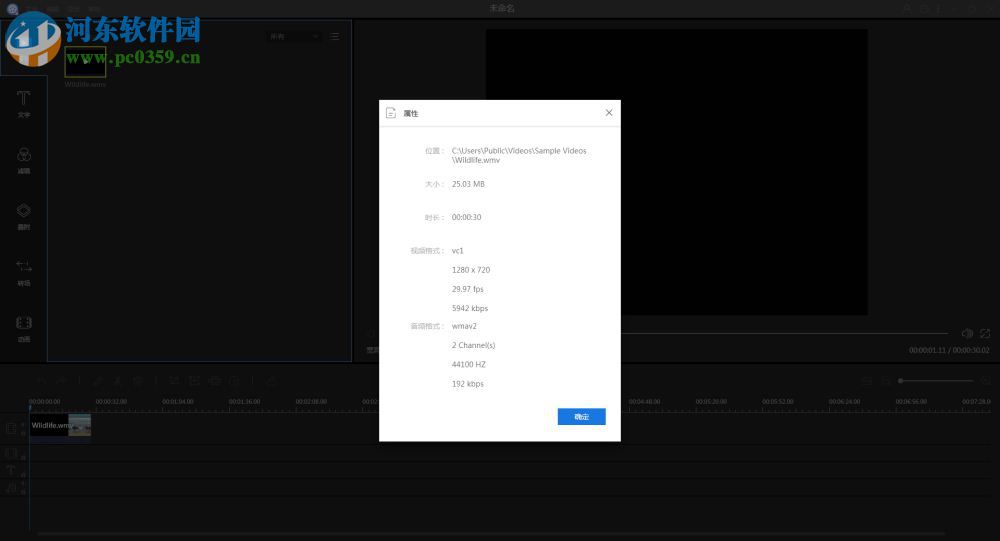Select the Wildlife.wmv thumbnail in the media library
Viewport: 1000px width, 541px height.
pyautogui.click(x=85, y=61)
